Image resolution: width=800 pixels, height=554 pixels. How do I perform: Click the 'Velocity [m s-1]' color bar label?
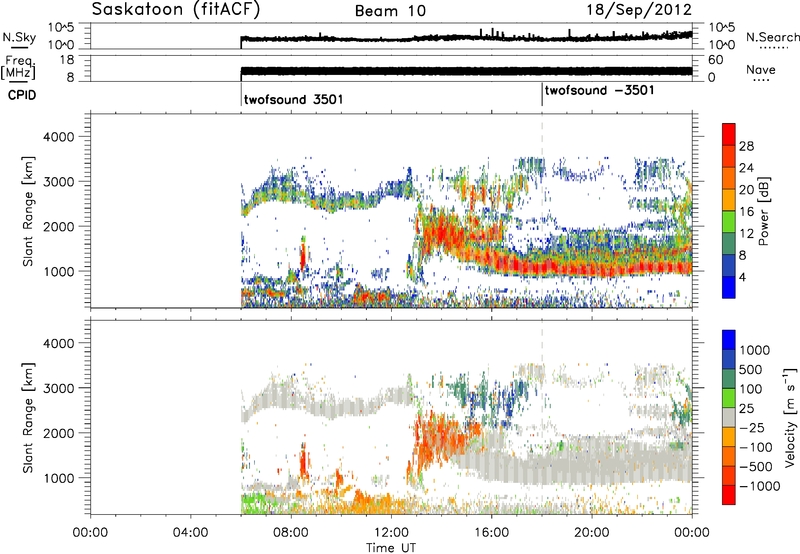[x=790, y=417]
